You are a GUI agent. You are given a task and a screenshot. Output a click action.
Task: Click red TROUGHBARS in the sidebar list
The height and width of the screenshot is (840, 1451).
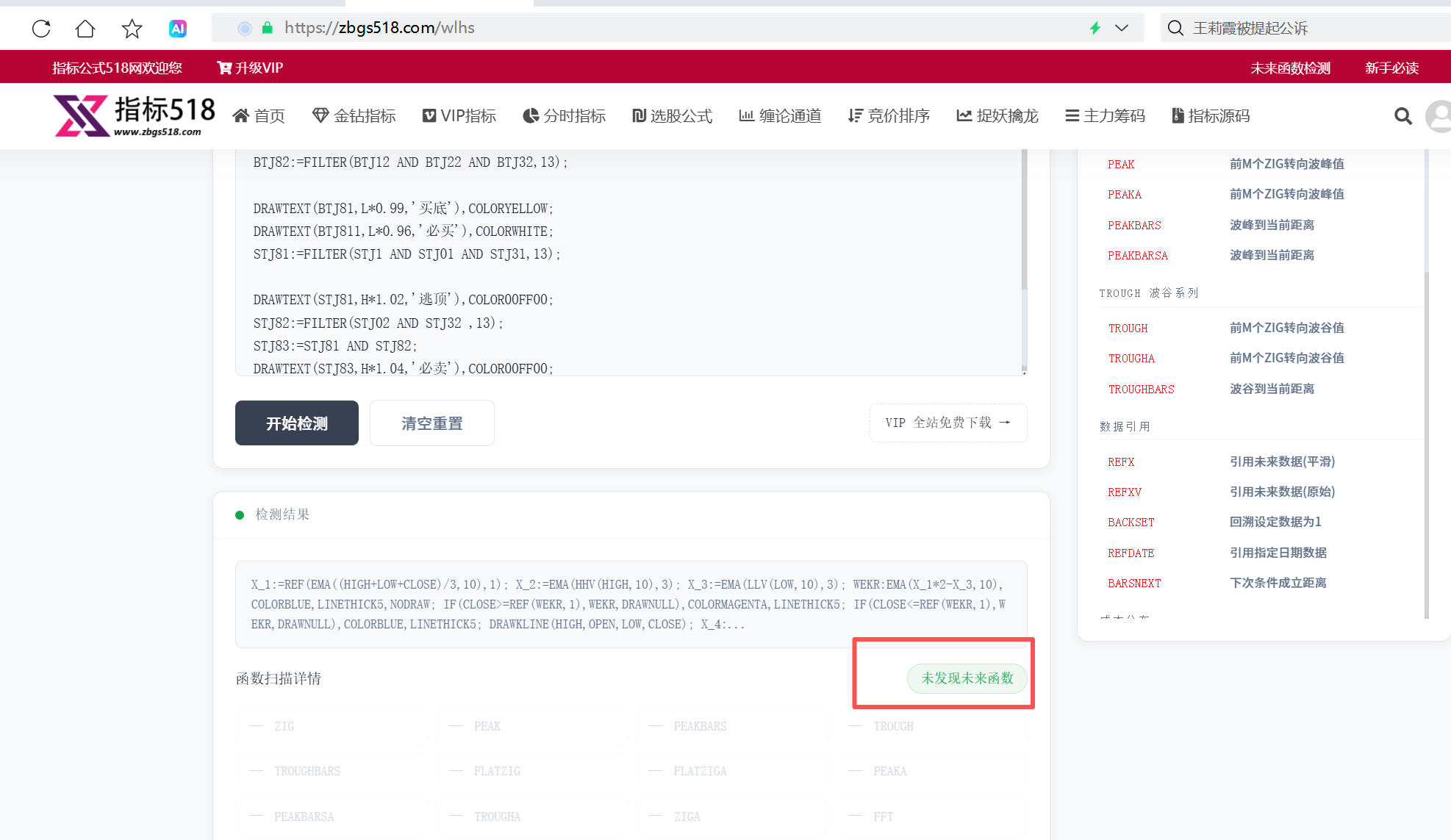pyautogui.click(x=1141, y=390)
